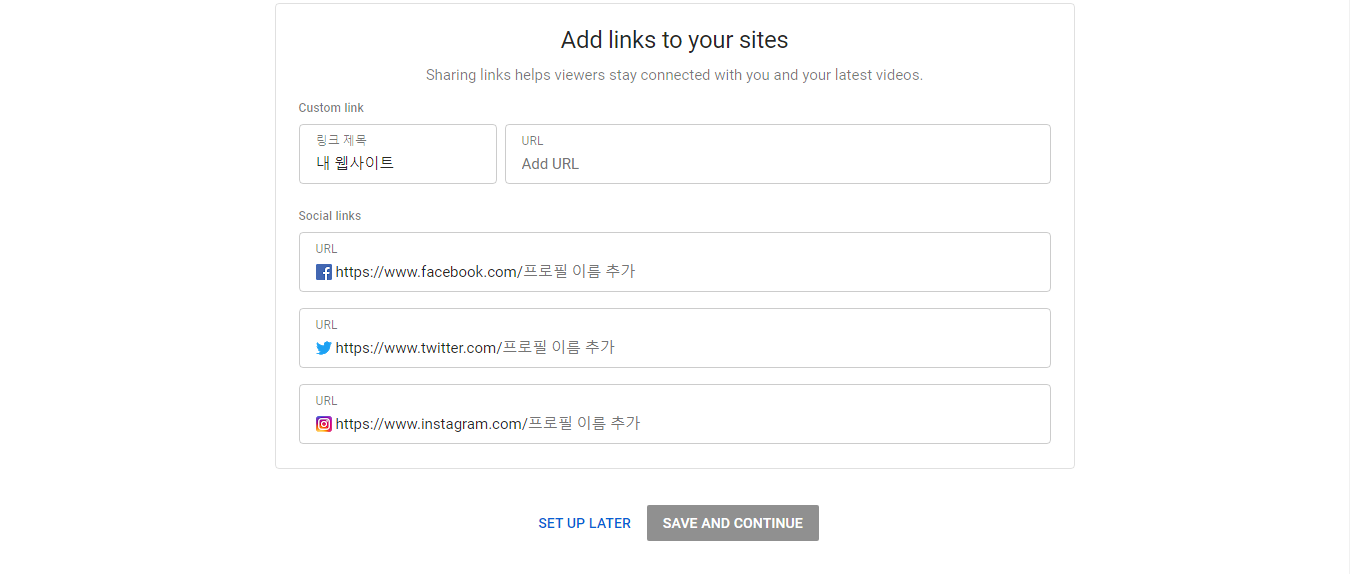Image resolution: width=1350 pixels, height=574 pixels.
Task: Click the 'Sharing links helps viewers' subtitle
Action: click(674, 75)
